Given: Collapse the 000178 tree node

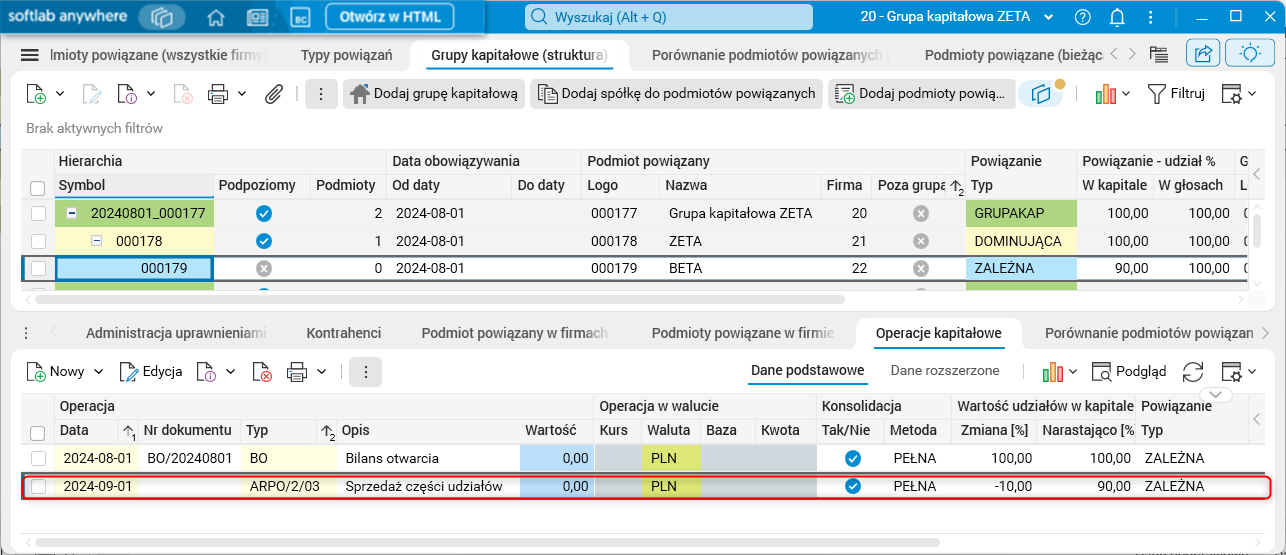Looking at the screenshot, I should click(97, 241).
